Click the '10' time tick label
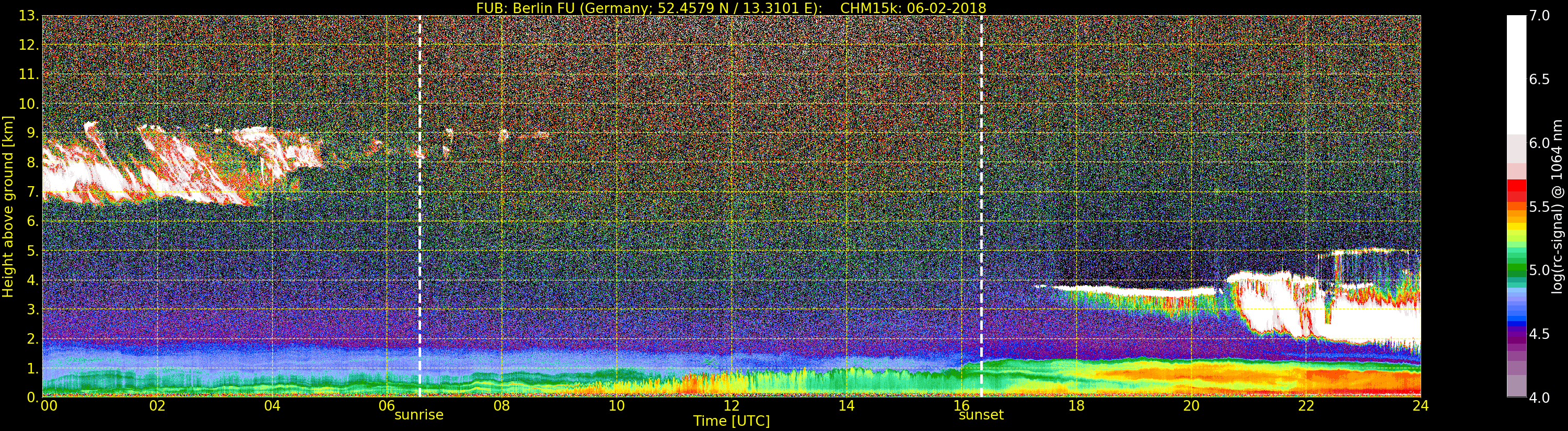 click(x=617, y=406)
